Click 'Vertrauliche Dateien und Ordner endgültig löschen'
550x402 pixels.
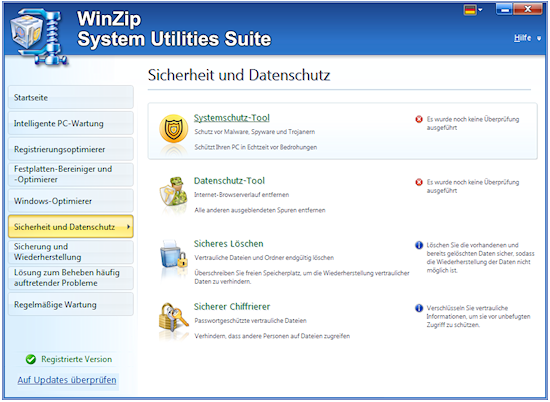pyautogui.click(x=264, y=258)
